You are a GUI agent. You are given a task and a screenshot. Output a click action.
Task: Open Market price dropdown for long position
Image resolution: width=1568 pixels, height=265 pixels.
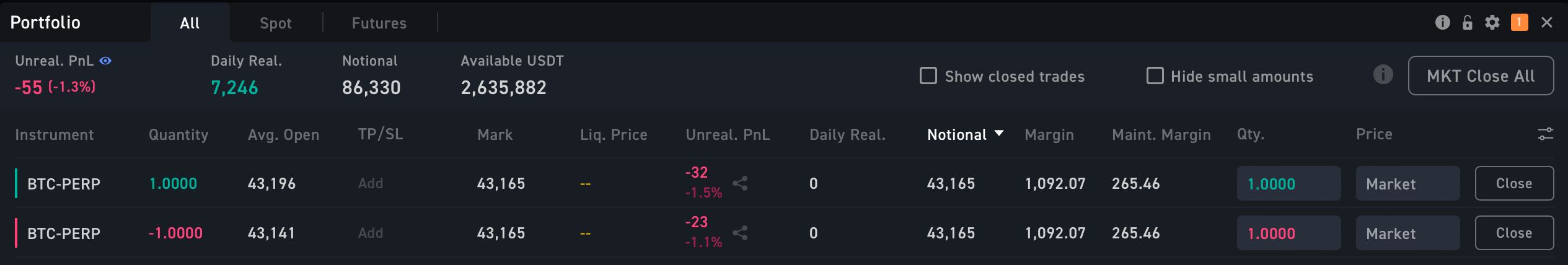[x=1407, y=183]
